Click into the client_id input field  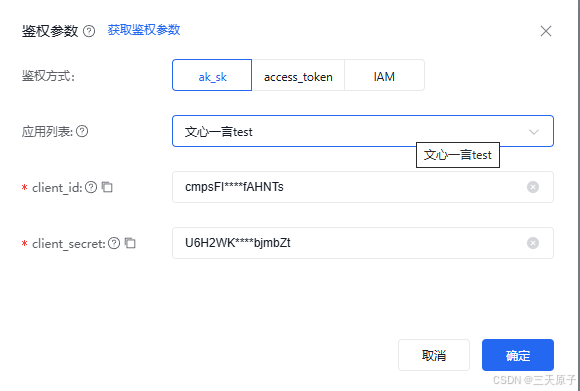[x=362, y=187]
